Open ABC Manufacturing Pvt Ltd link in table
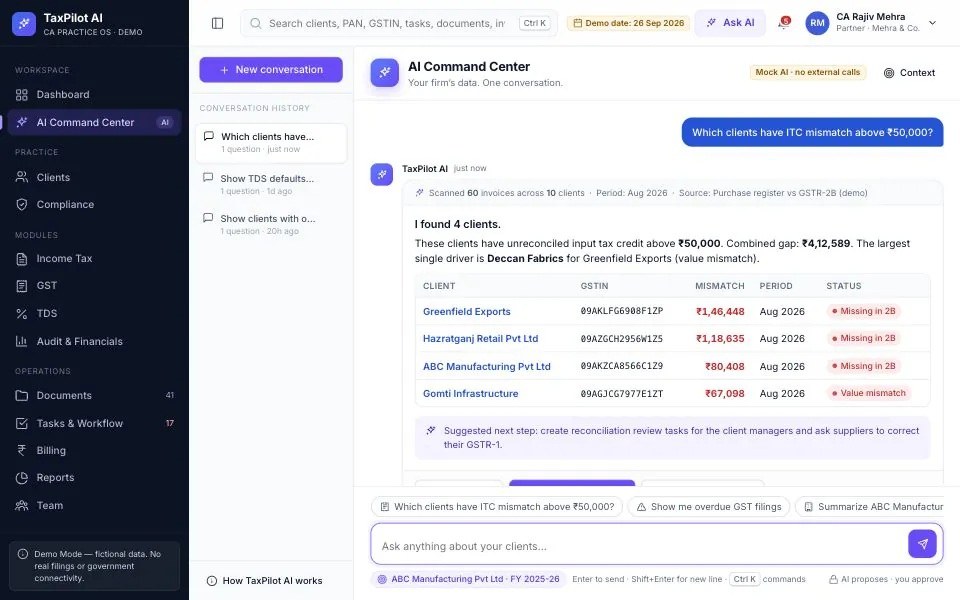Viewport: 960px width, 600px height. pyautogui.click(x=486, y=366)
